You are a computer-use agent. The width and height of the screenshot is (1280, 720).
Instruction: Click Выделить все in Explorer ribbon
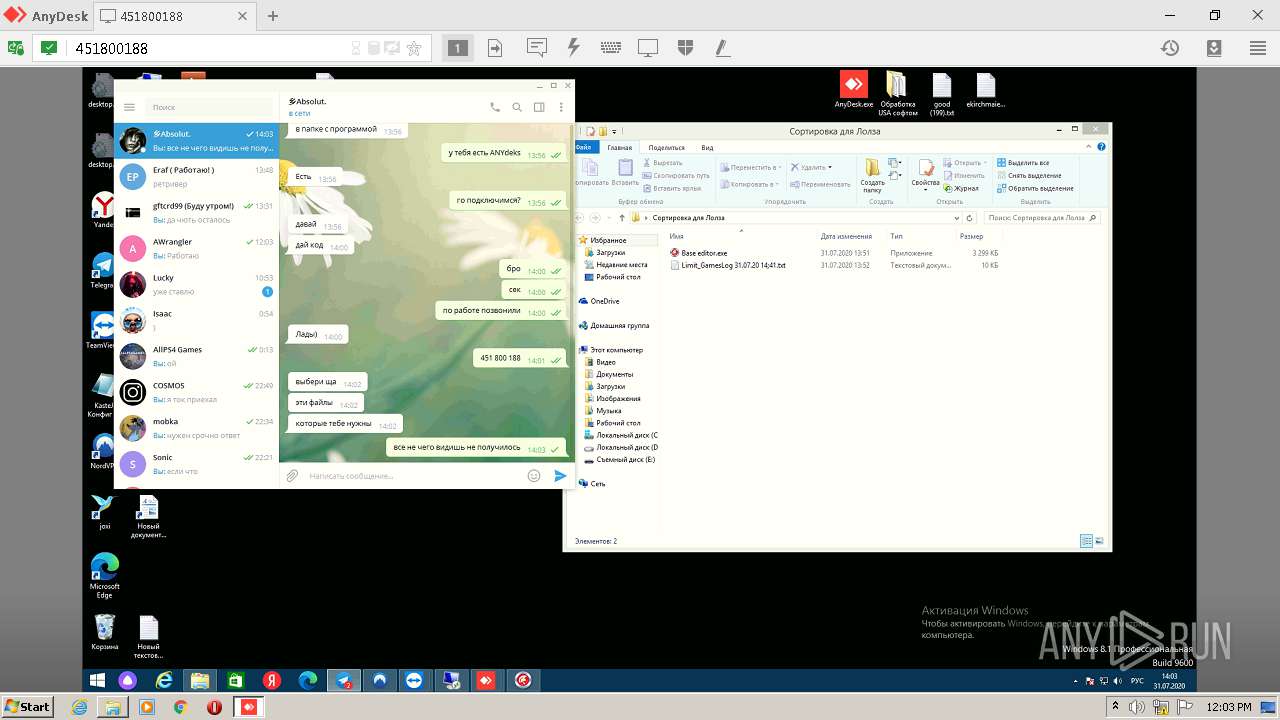coord(1022,163)
